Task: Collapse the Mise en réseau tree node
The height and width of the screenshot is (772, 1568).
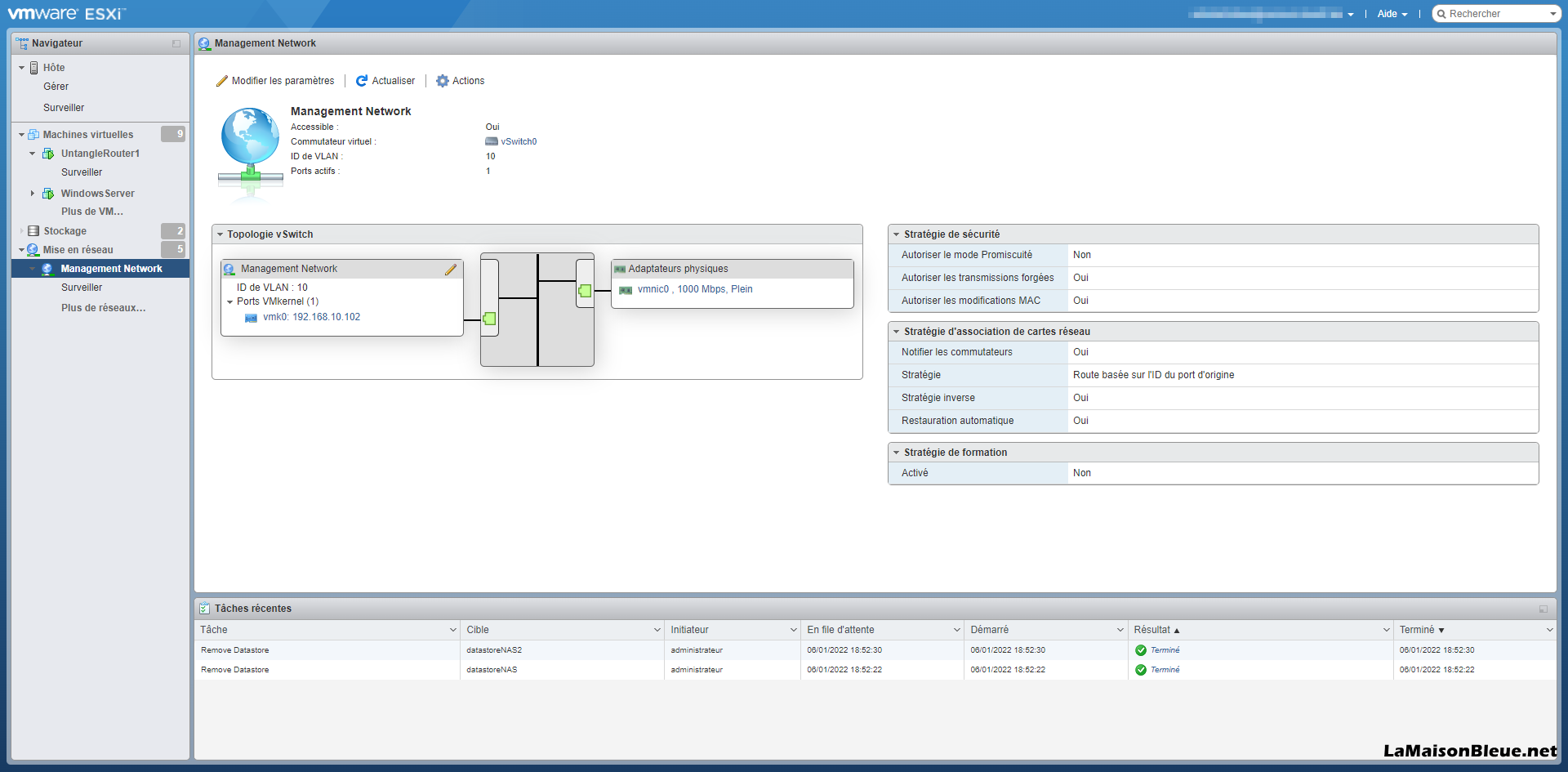Action: click(21, 250)
